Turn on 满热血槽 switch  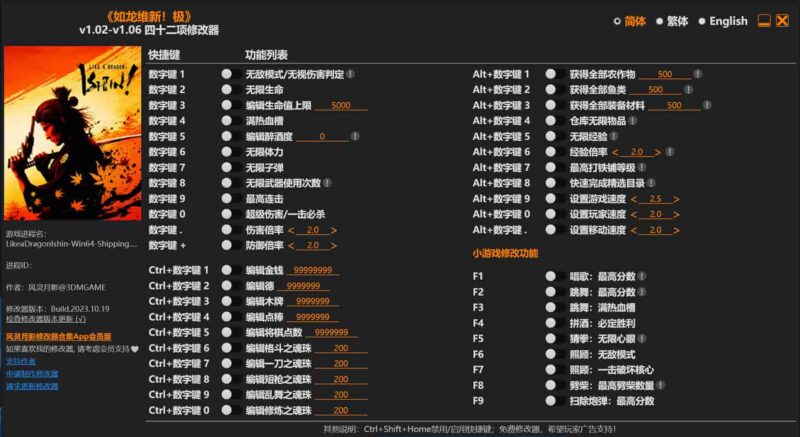point(231,121)
